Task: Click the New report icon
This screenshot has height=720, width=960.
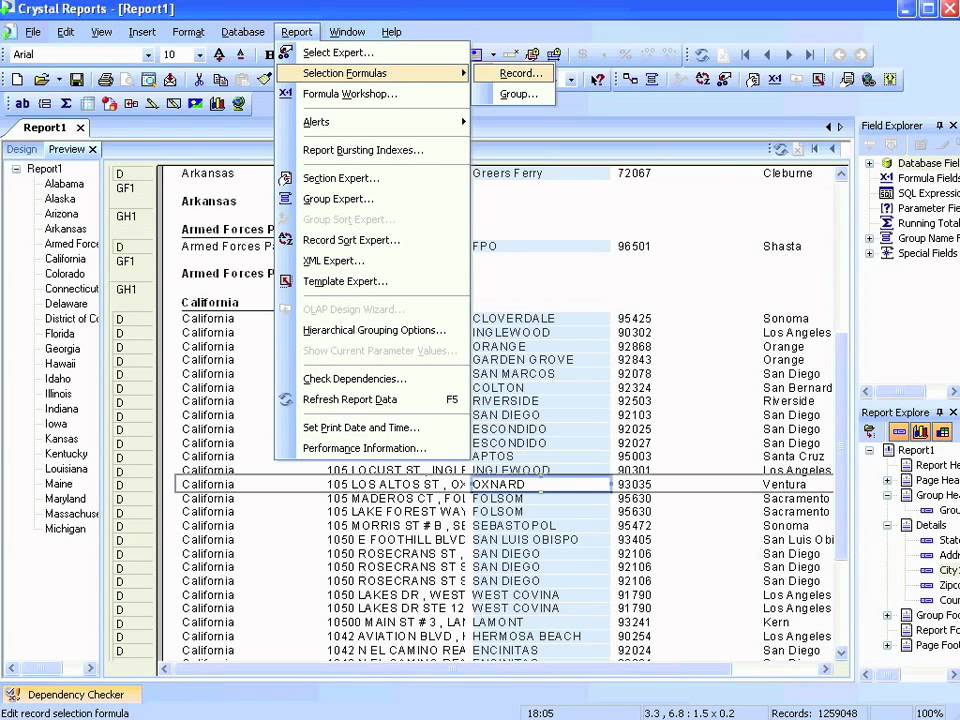Action: pos(17,80)
